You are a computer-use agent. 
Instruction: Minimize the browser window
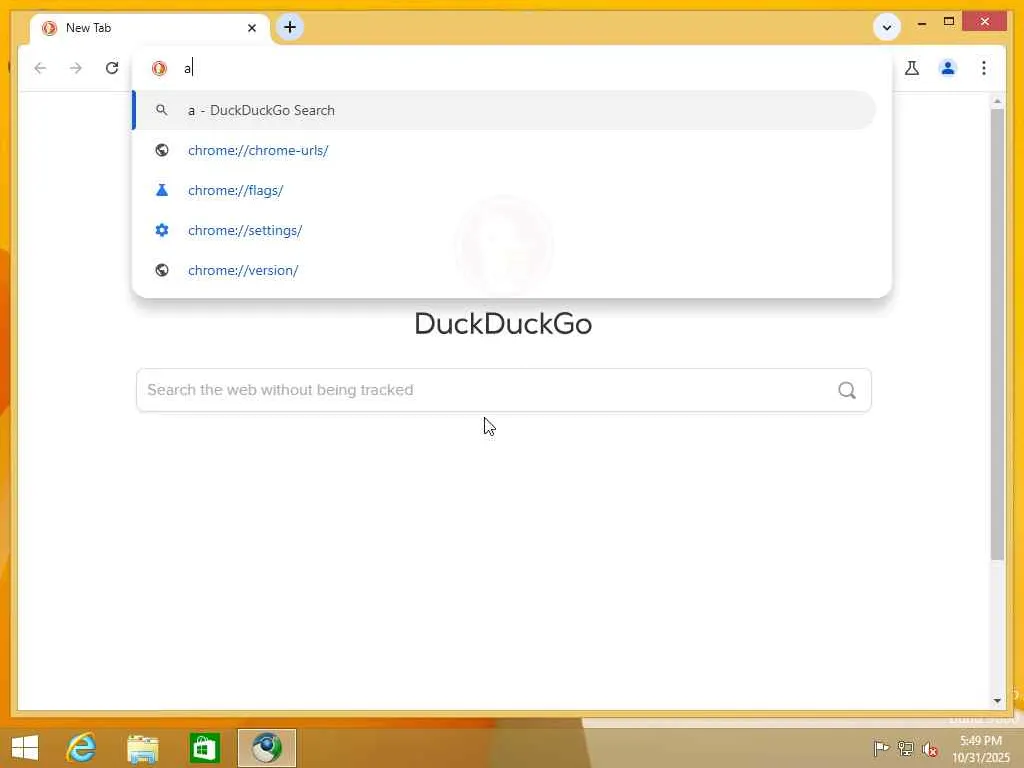[921, 23]
